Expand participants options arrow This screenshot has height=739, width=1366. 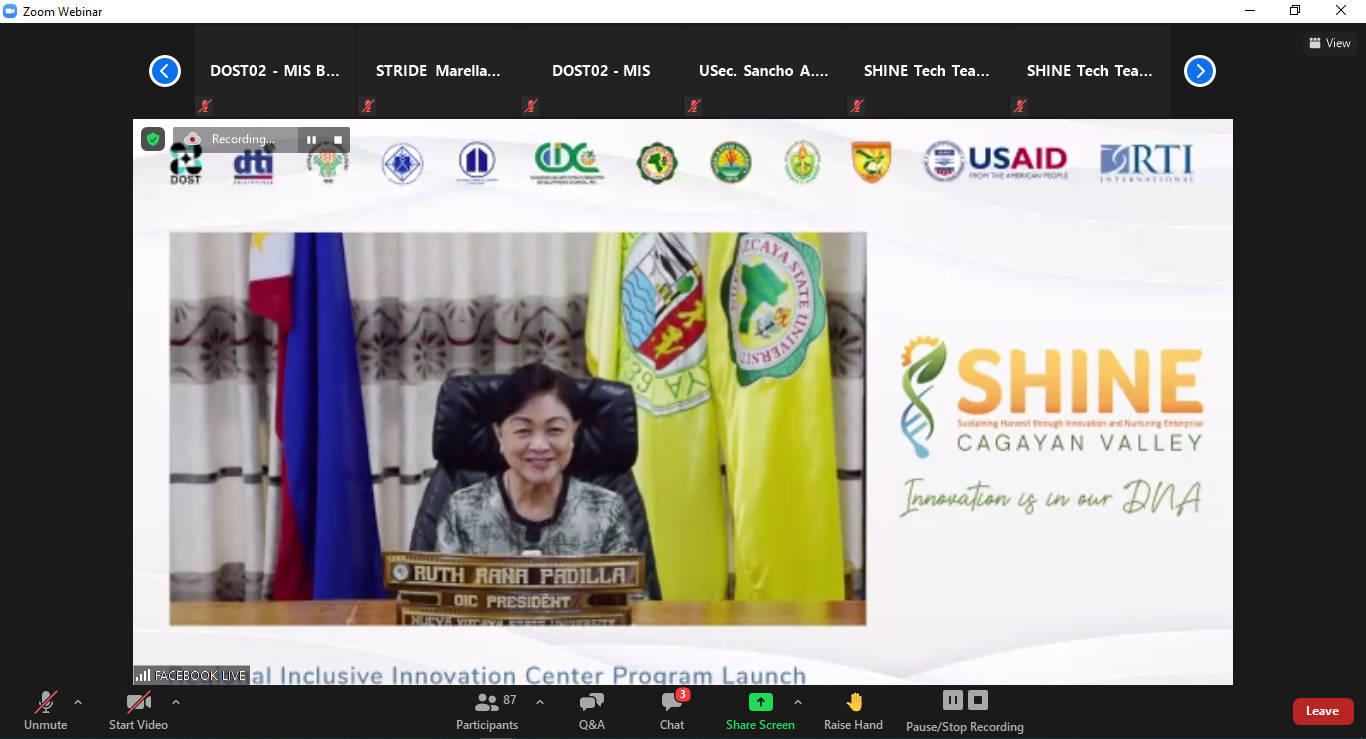point(540,702)
